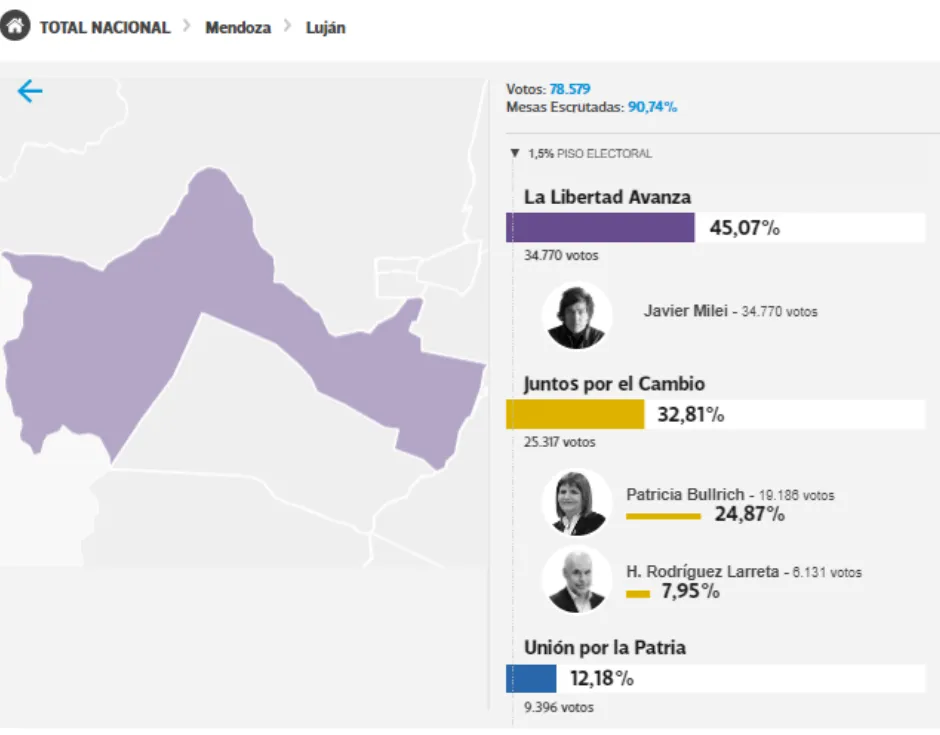Click Unión por la Patria blue bar

point(531,678)
